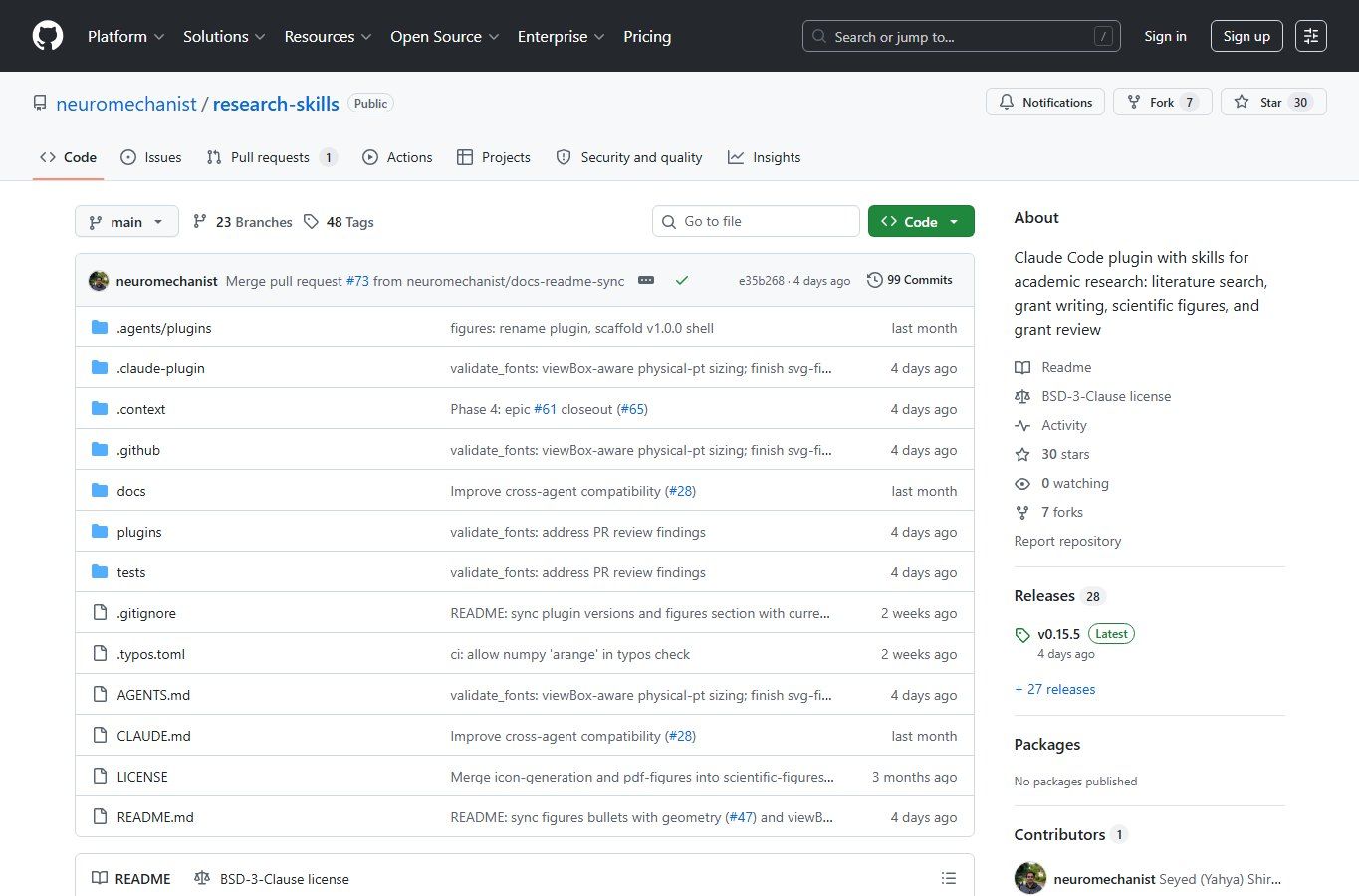View the 48 Tags link
Image resolution: width=1359 pixels, height=896 pixels.
(339, 221)
